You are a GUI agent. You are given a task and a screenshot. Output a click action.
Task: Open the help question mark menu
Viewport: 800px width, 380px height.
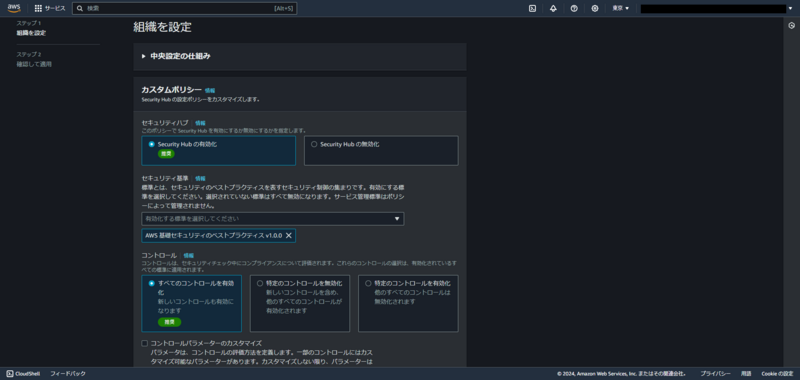(x=574, y=8)
